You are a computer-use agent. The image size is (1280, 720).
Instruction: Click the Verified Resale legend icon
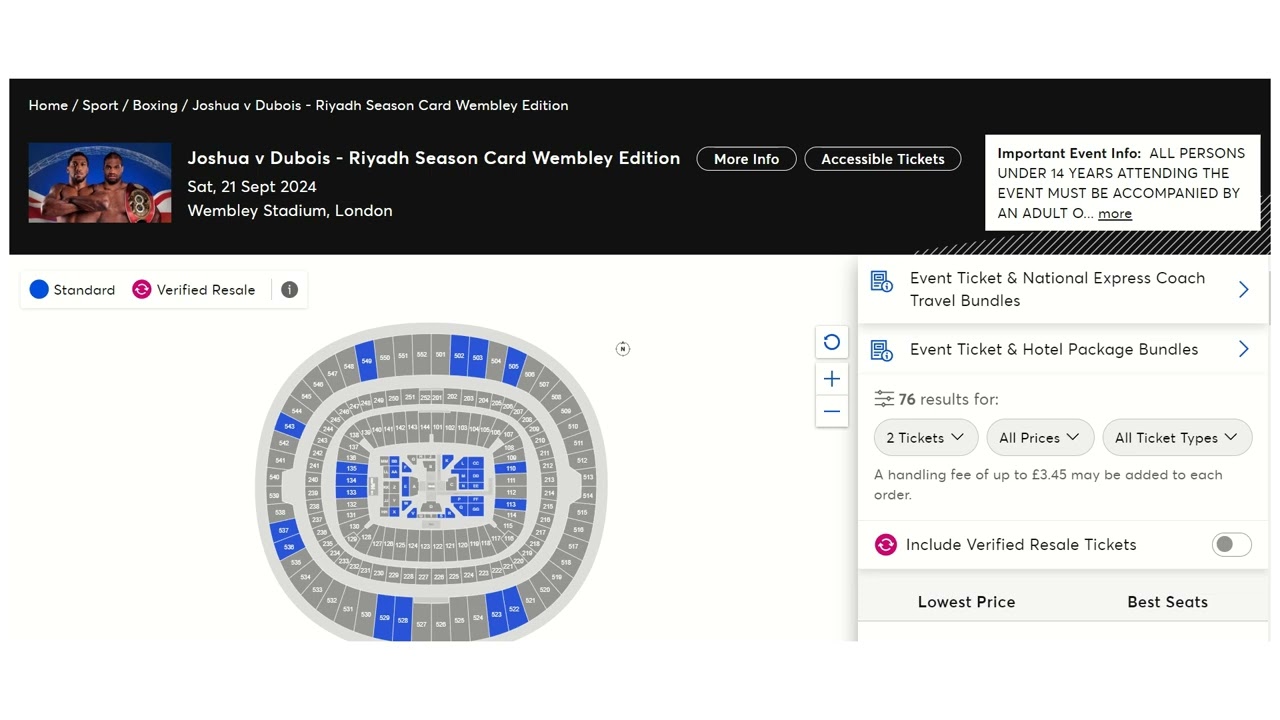click(x=142, y=290)
